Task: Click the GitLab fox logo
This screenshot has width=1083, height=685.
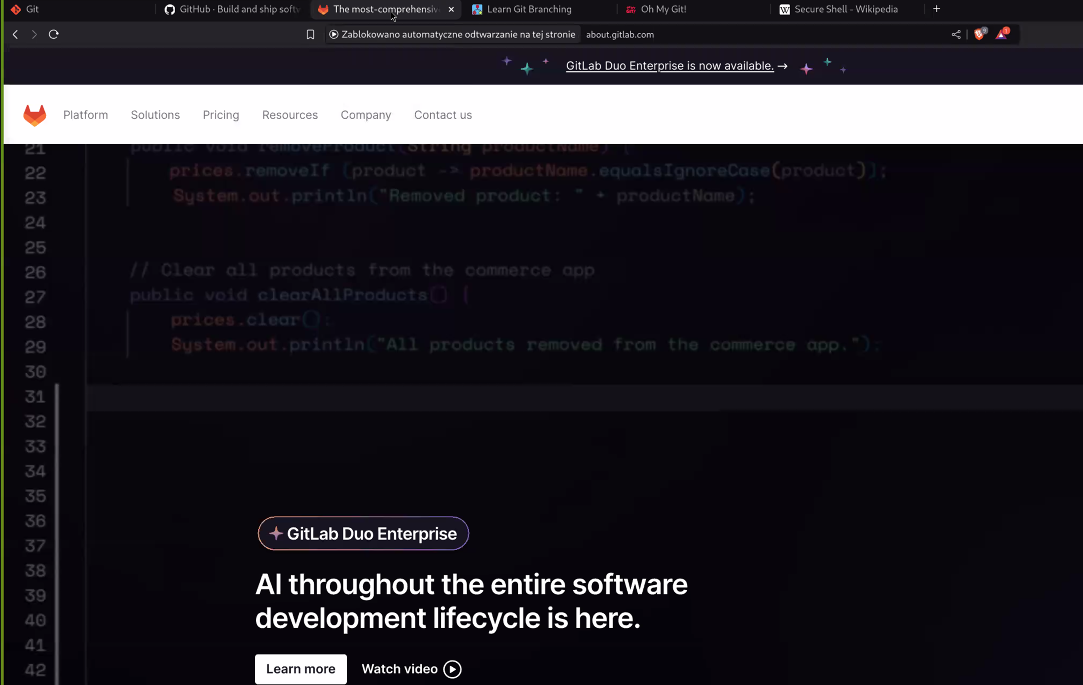Action: [35, 115]
